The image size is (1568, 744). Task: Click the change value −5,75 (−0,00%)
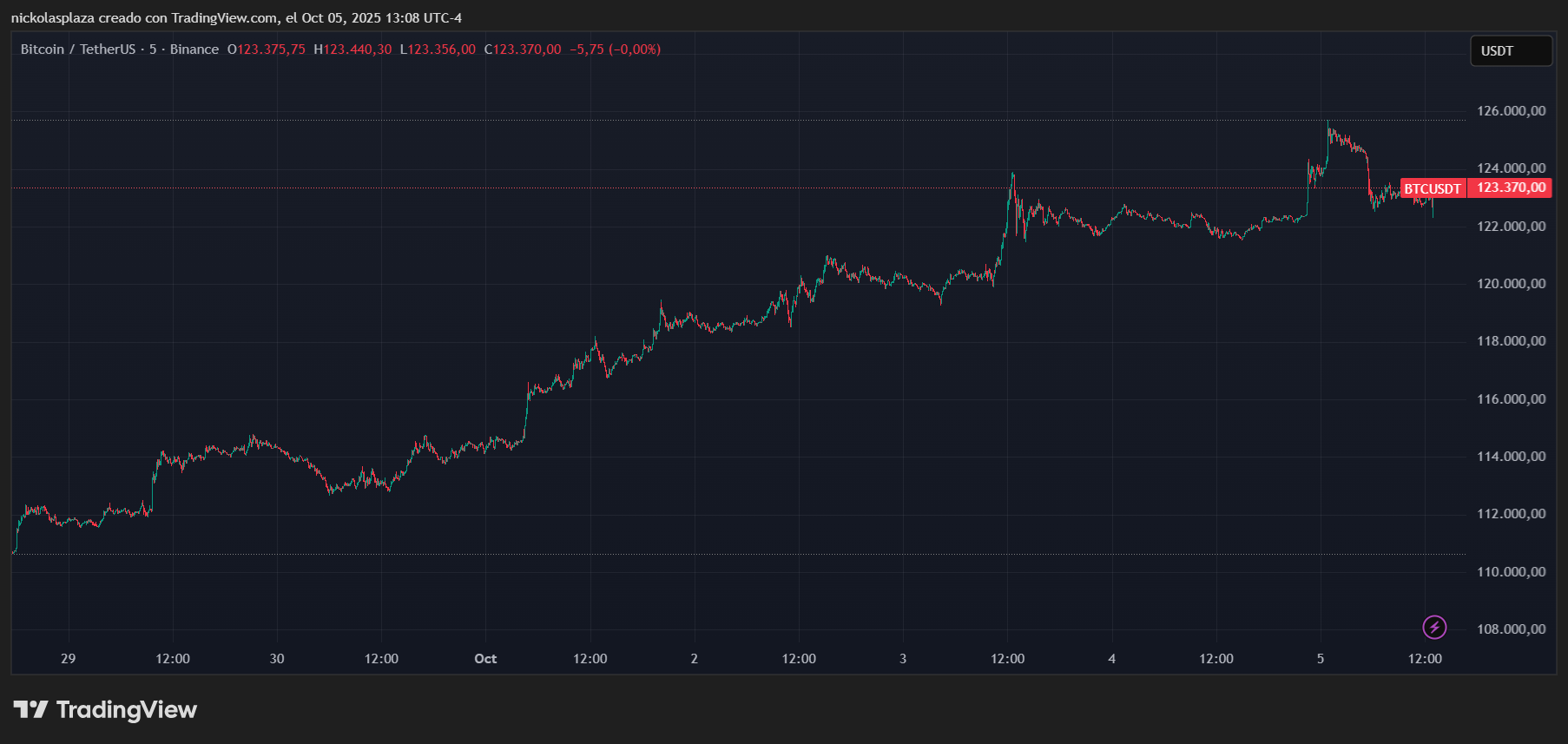[x=615, y=49]
